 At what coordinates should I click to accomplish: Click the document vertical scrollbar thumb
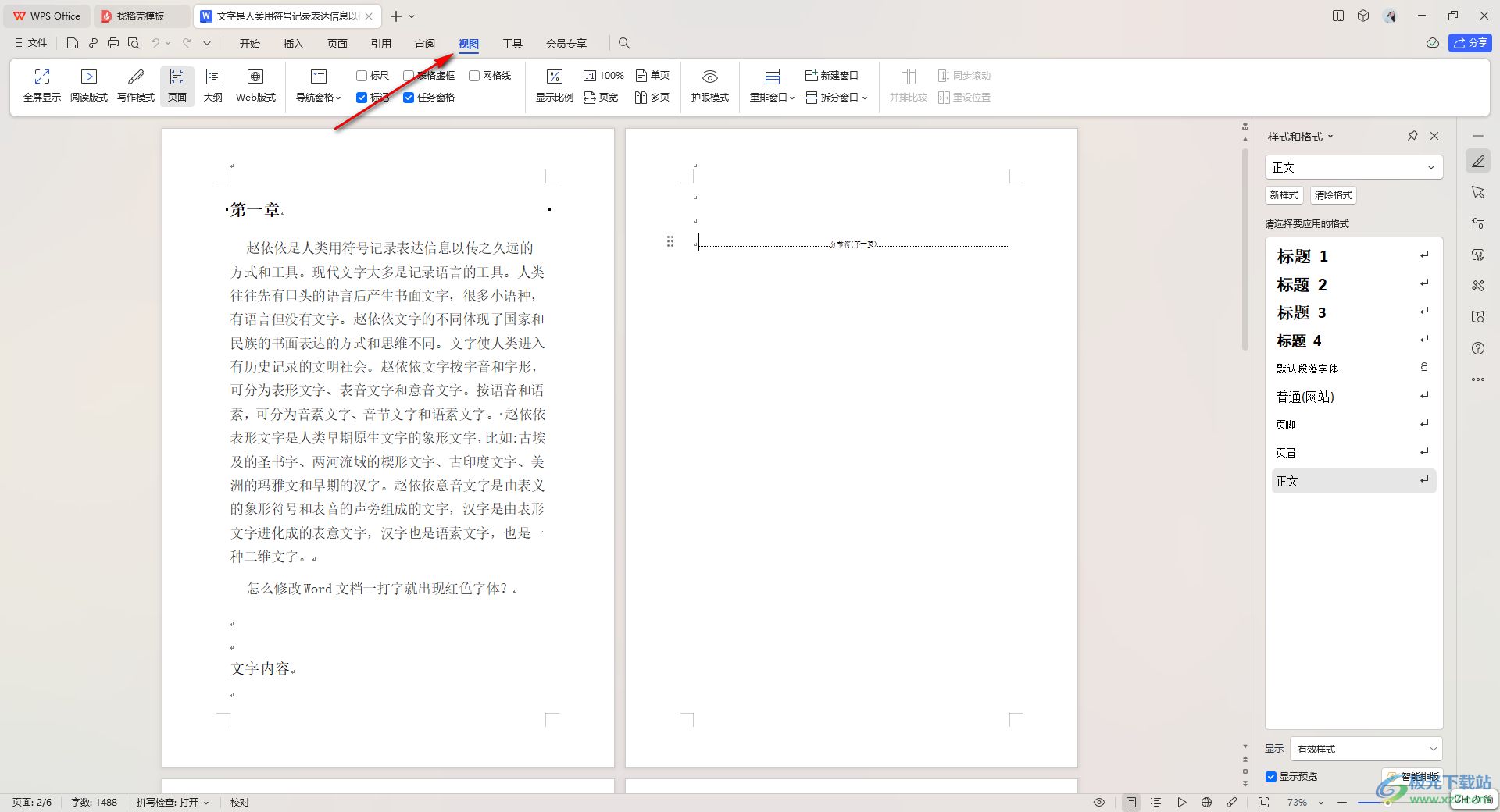point(1245,249)
